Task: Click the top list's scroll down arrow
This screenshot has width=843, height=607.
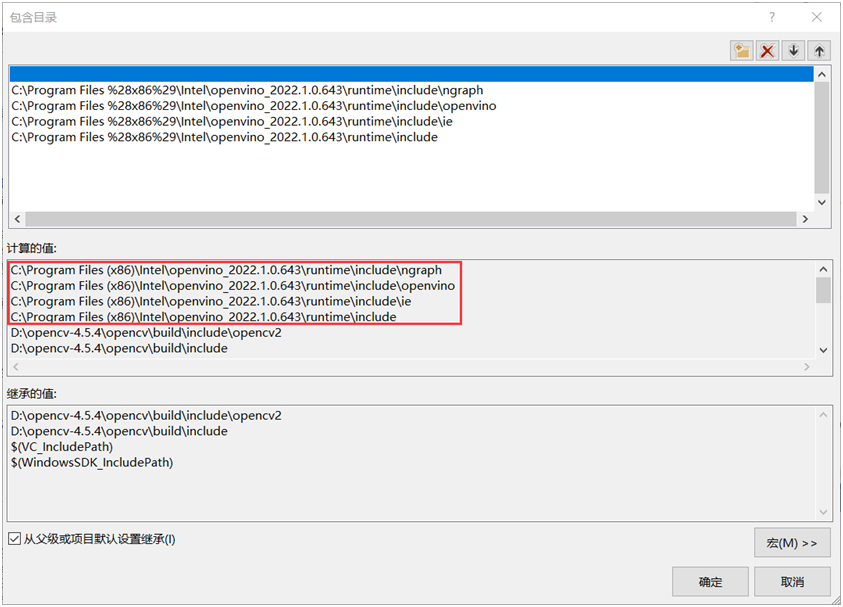Action: click(x=822, y=202)
